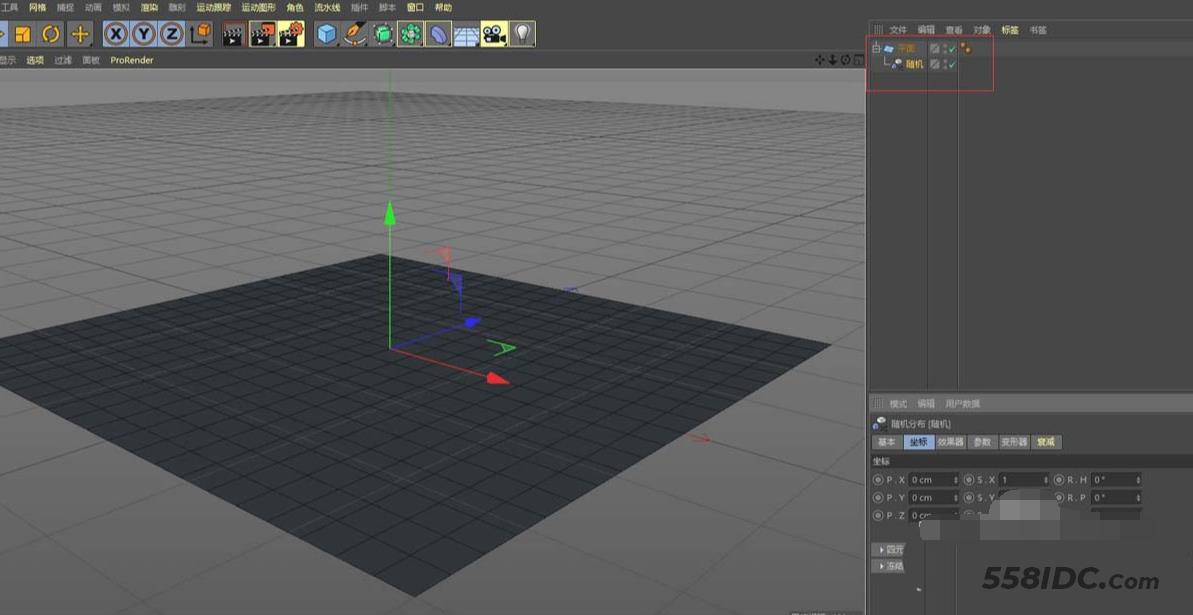Image resolution: width=1193 pixels, height=615 pixels.
Task: Click the P.X position input field
Action: (934, 480)
